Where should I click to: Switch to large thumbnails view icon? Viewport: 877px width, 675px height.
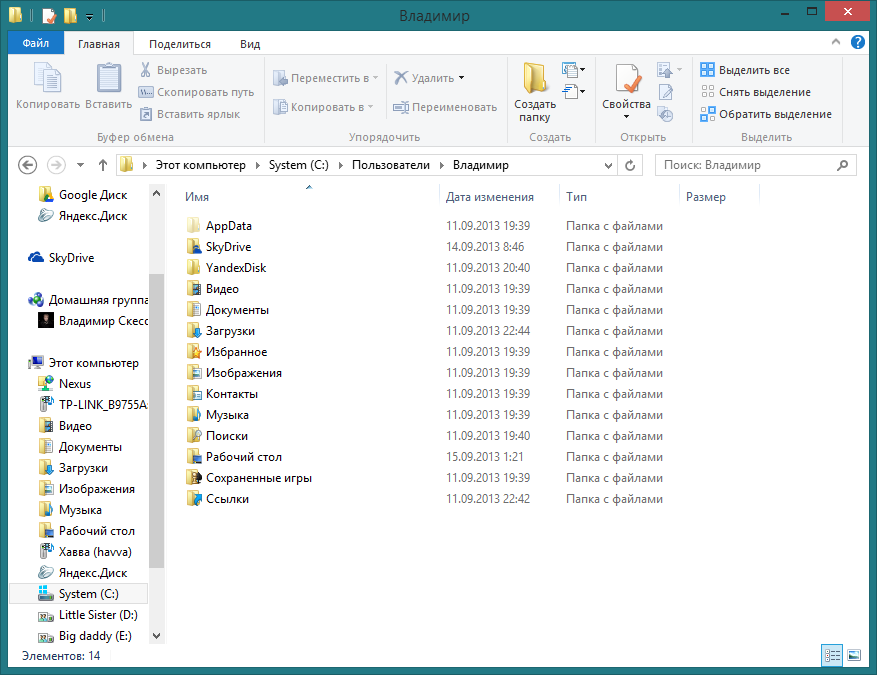854,655
